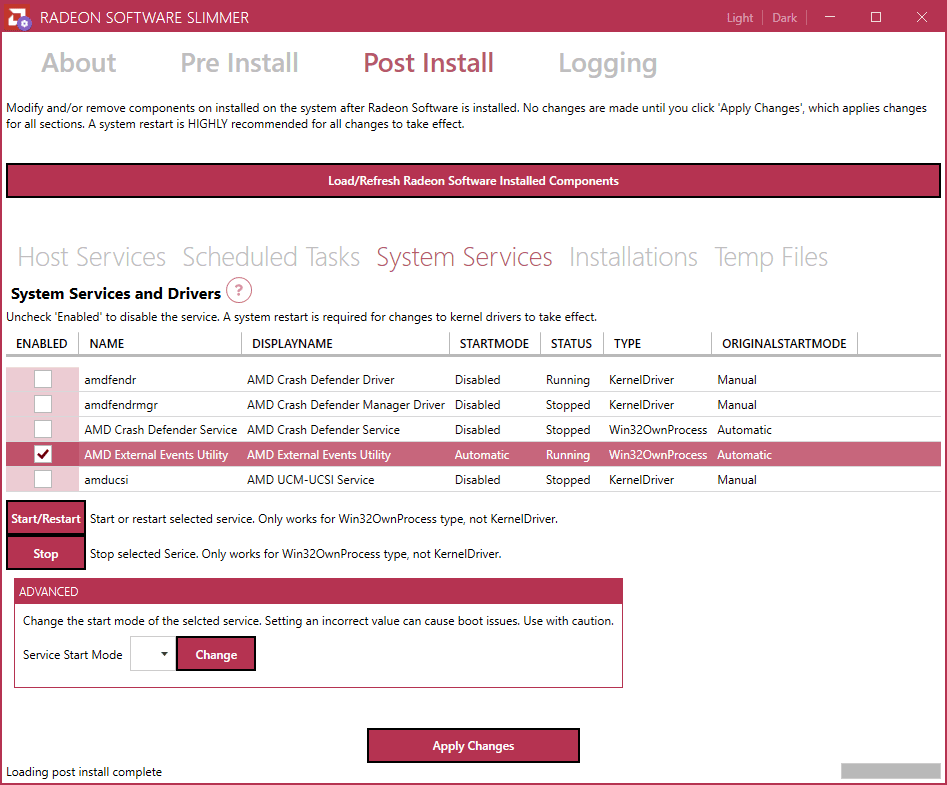Select the amducsi name cell

tap(106, 480)
